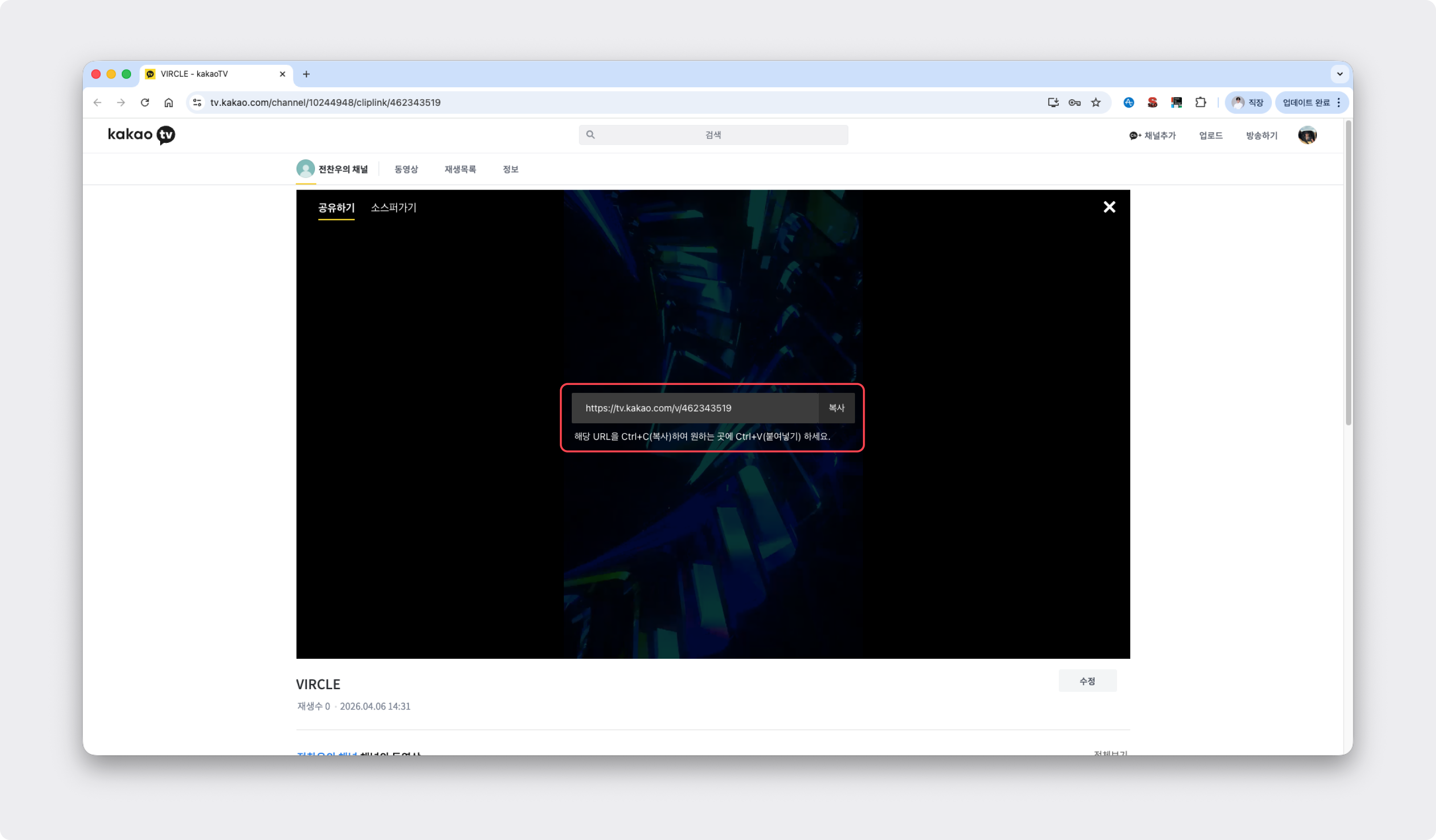Open the 동영상 channel tab
The width and height of the screenshot is (1436, 840).
(x=406, y=169)
